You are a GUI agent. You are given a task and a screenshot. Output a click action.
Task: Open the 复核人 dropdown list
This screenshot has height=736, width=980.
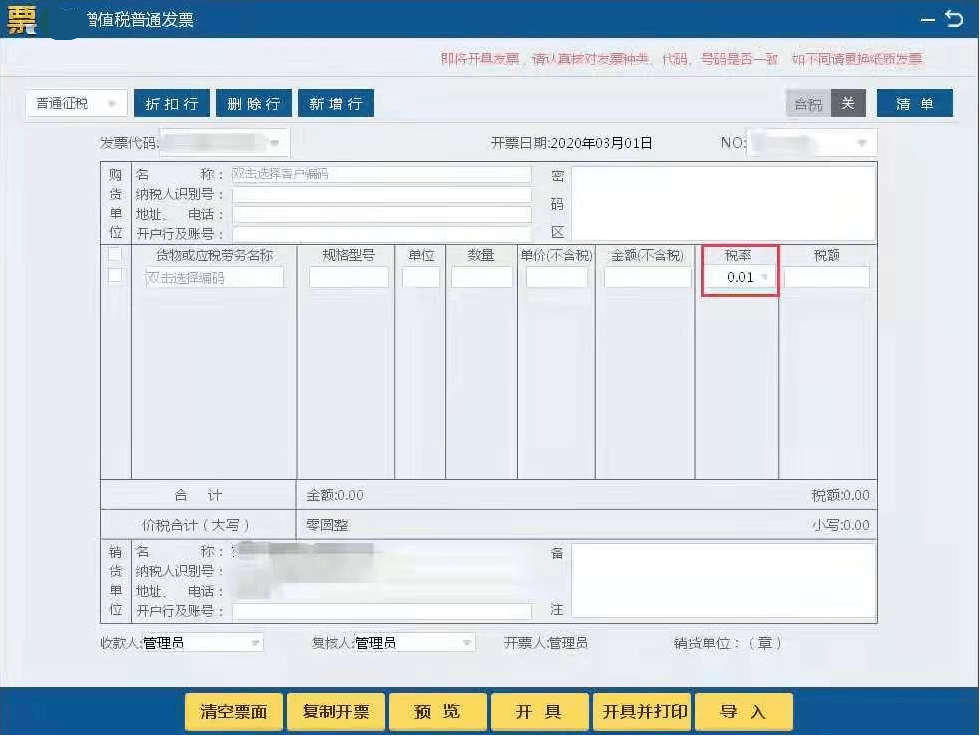[x=466, y=643]
